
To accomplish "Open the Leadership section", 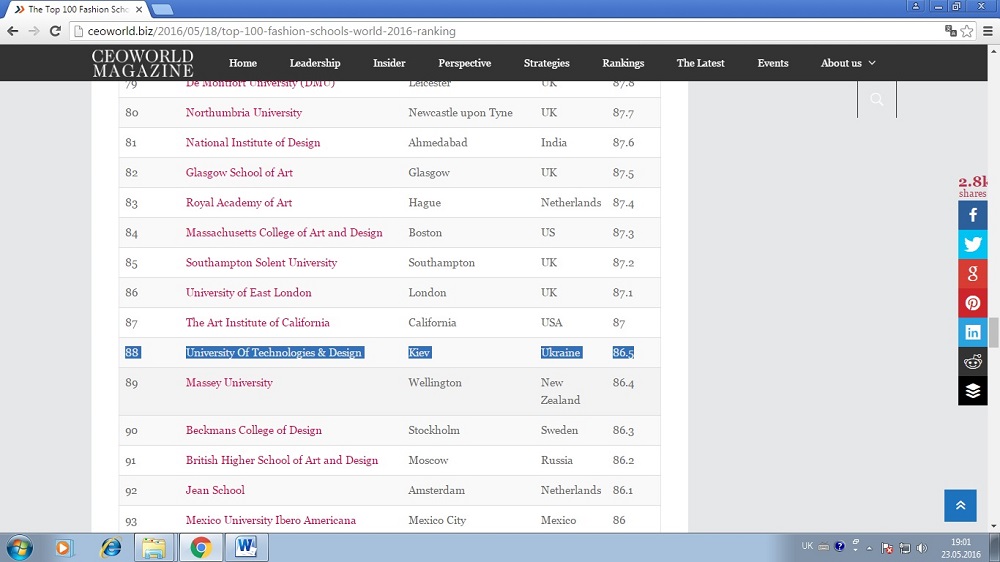I will pos(315,63).
